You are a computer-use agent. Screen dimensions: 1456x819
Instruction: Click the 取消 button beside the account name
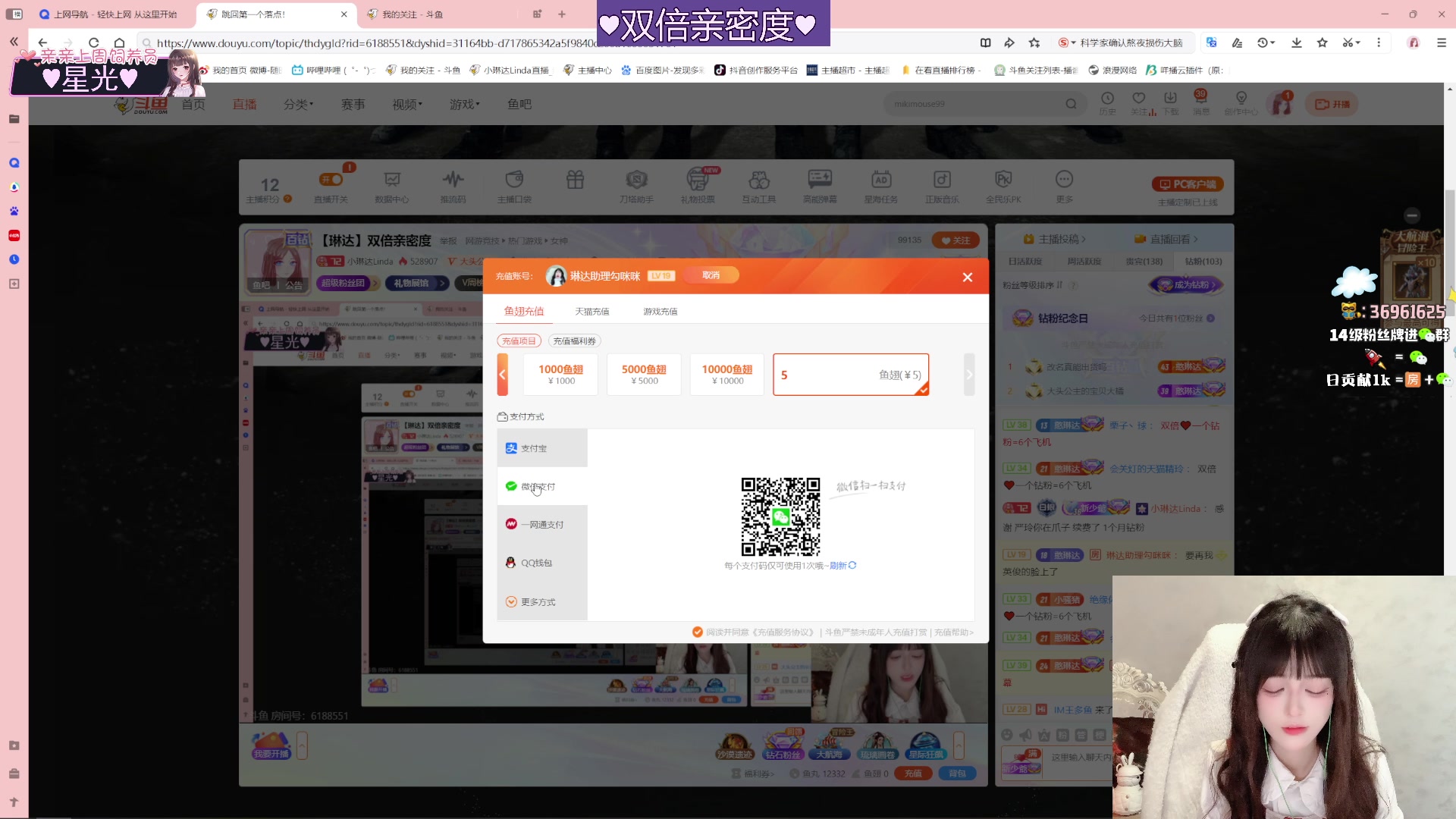point(711,275)
